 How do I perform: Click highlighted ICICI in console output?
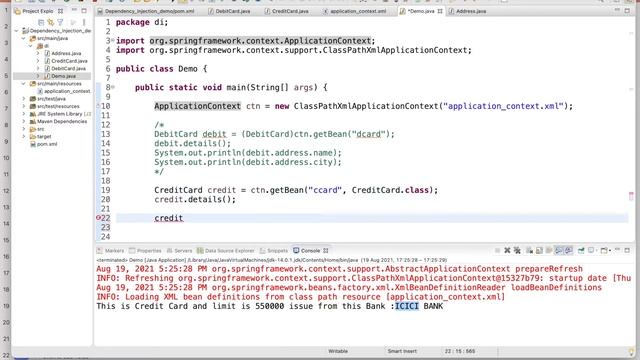pyautogui.click(x=407, y=306)
